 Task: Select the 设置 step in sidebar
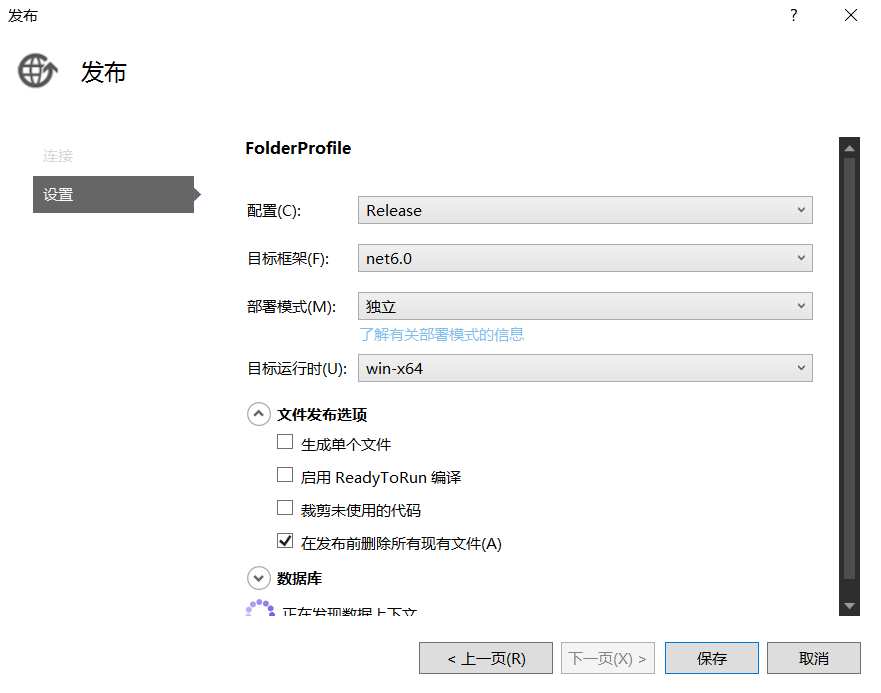pos(113,194)
